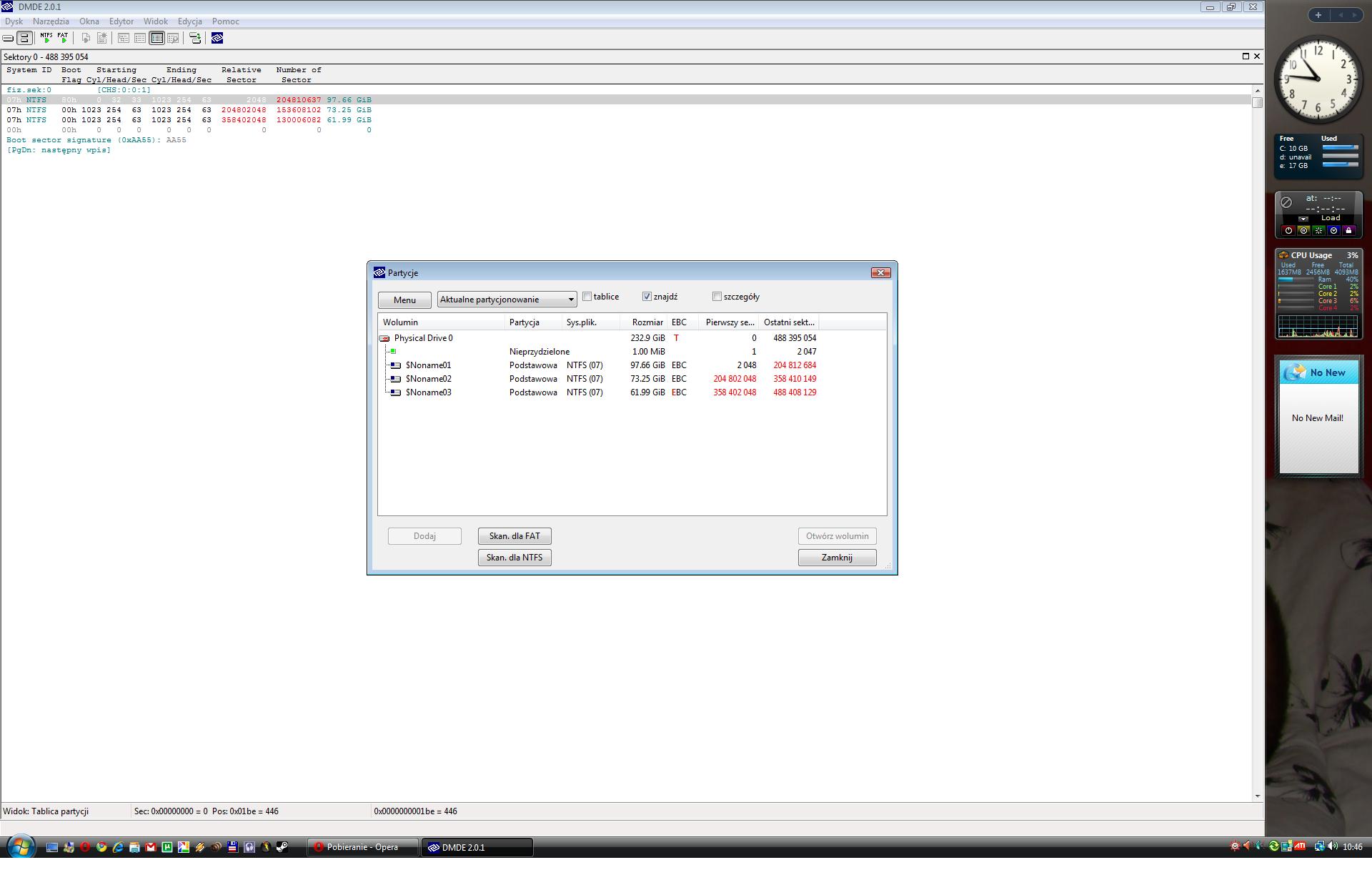Open the Pomoc menu
1372x875 pixels.
point(226,21)
